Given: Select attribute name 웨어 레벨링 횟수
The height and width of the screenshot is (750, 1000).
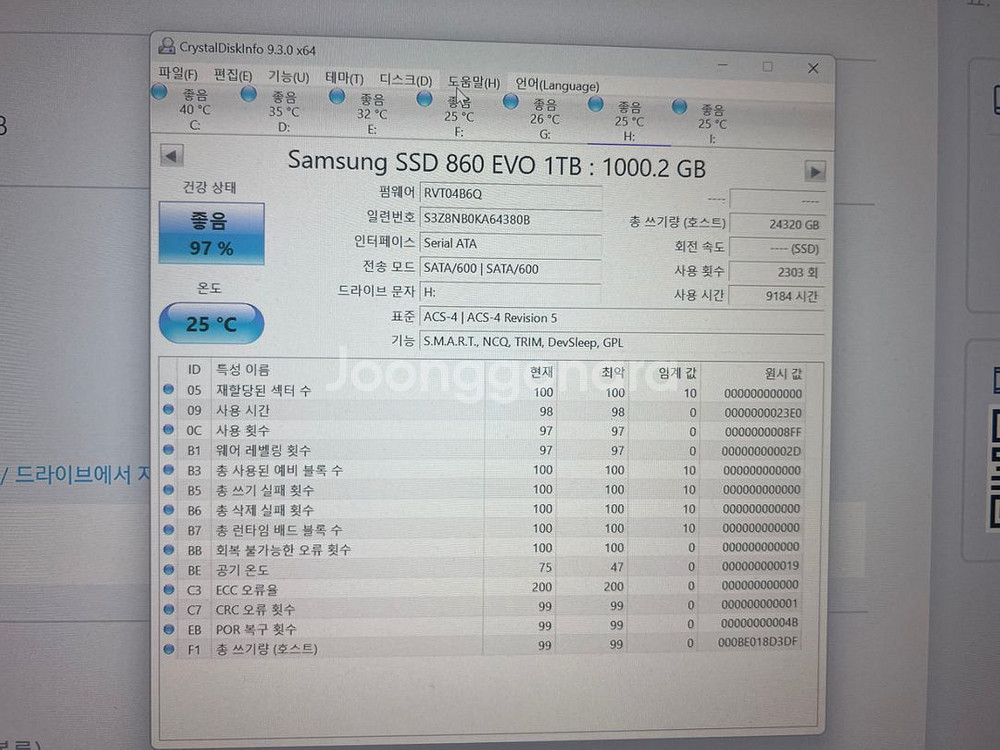Looking at the screenshot, I should [263, 450].
